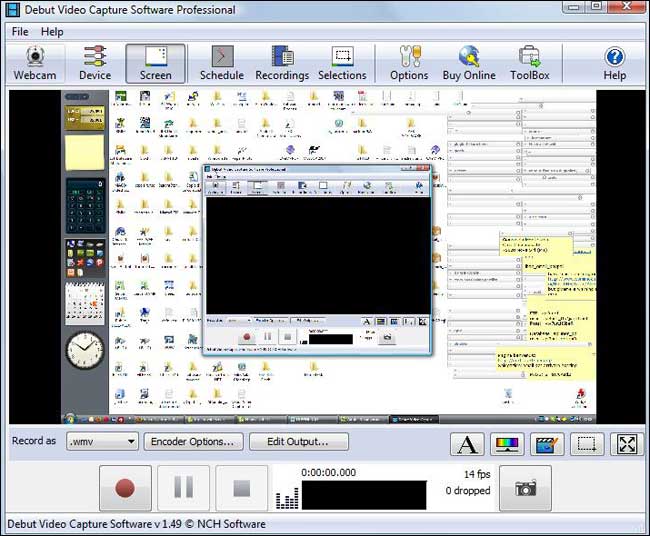Open the ToolBox
The image size is (650, 536).
(529, 63)
